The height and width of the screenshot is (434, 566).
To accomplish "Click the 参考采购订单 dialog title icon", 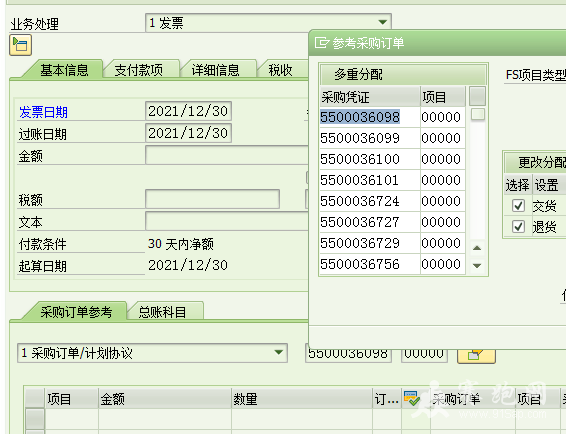I will click(321, 43).
